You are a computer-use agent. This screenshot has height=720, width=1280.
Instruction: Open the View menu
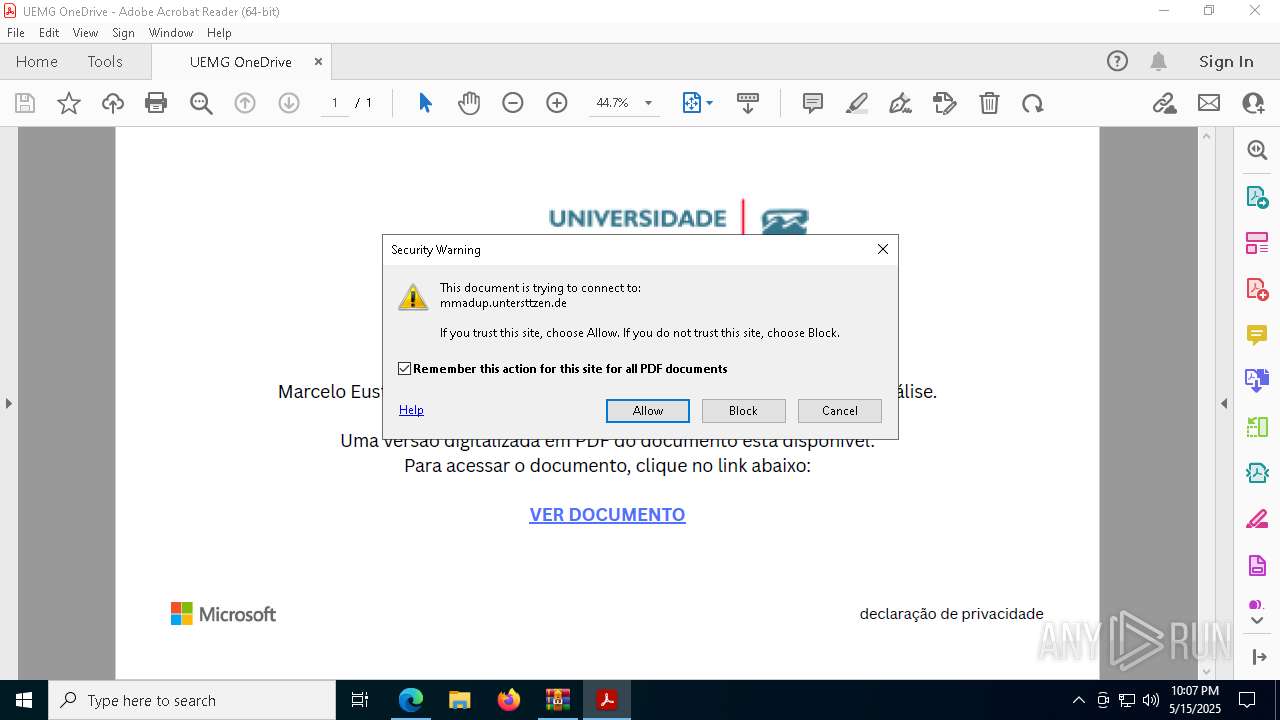click(85, 33)
